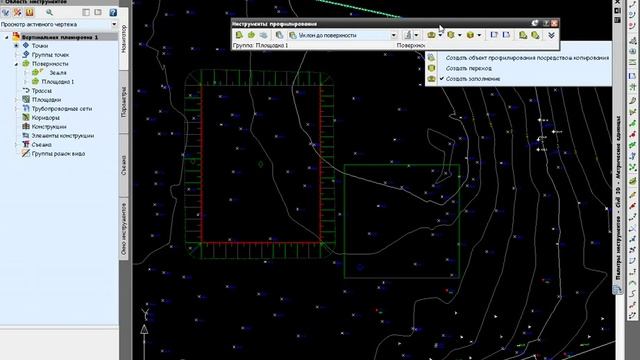The image size is (640, 360).
Task: Collapse the 'Вертикальная планировка 1' tree node
Action: [7, 37]
